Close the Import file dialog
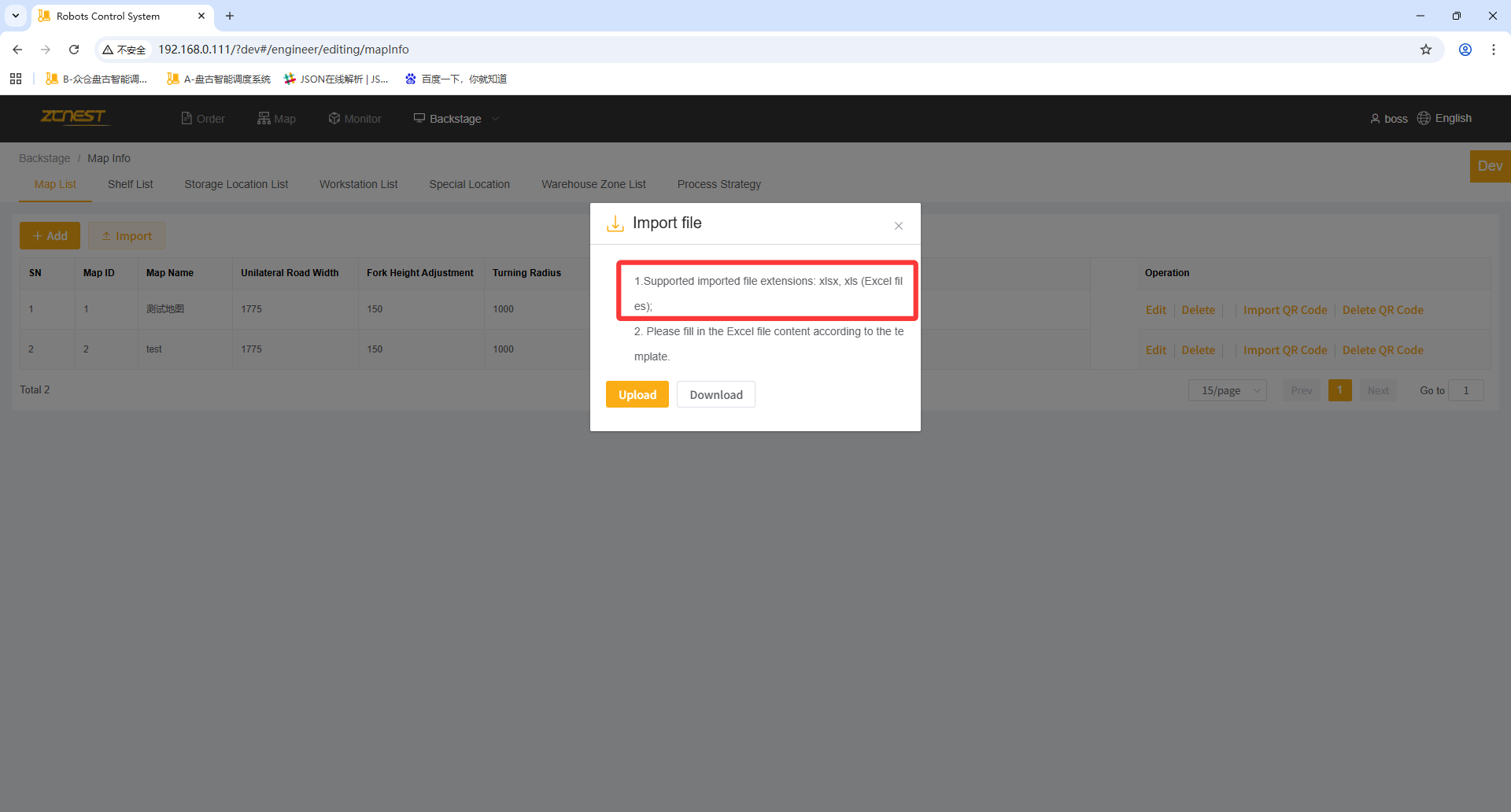 (898, 226)
